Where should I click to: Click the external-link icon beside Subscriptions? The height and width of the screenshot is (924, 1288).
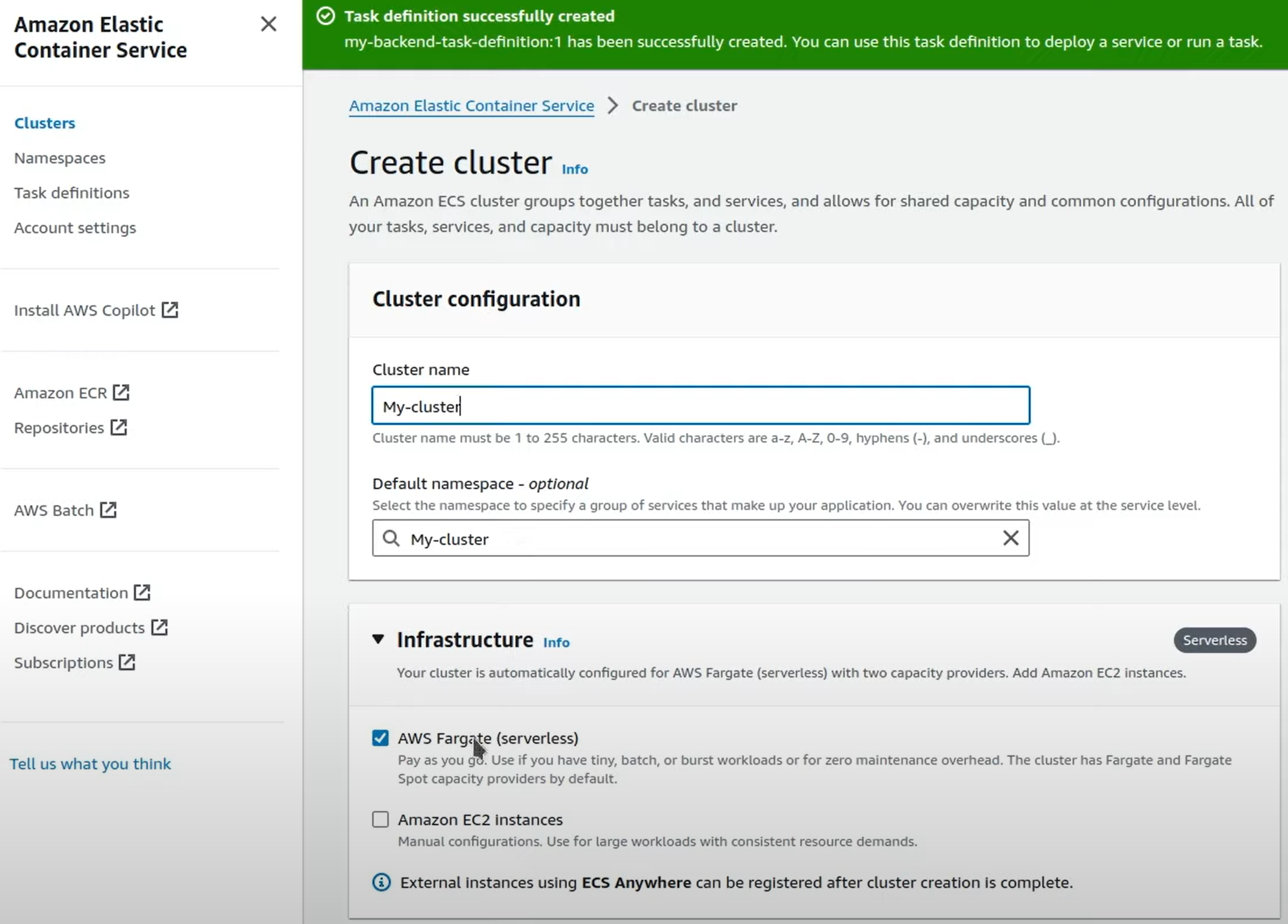tap(127, 662)
